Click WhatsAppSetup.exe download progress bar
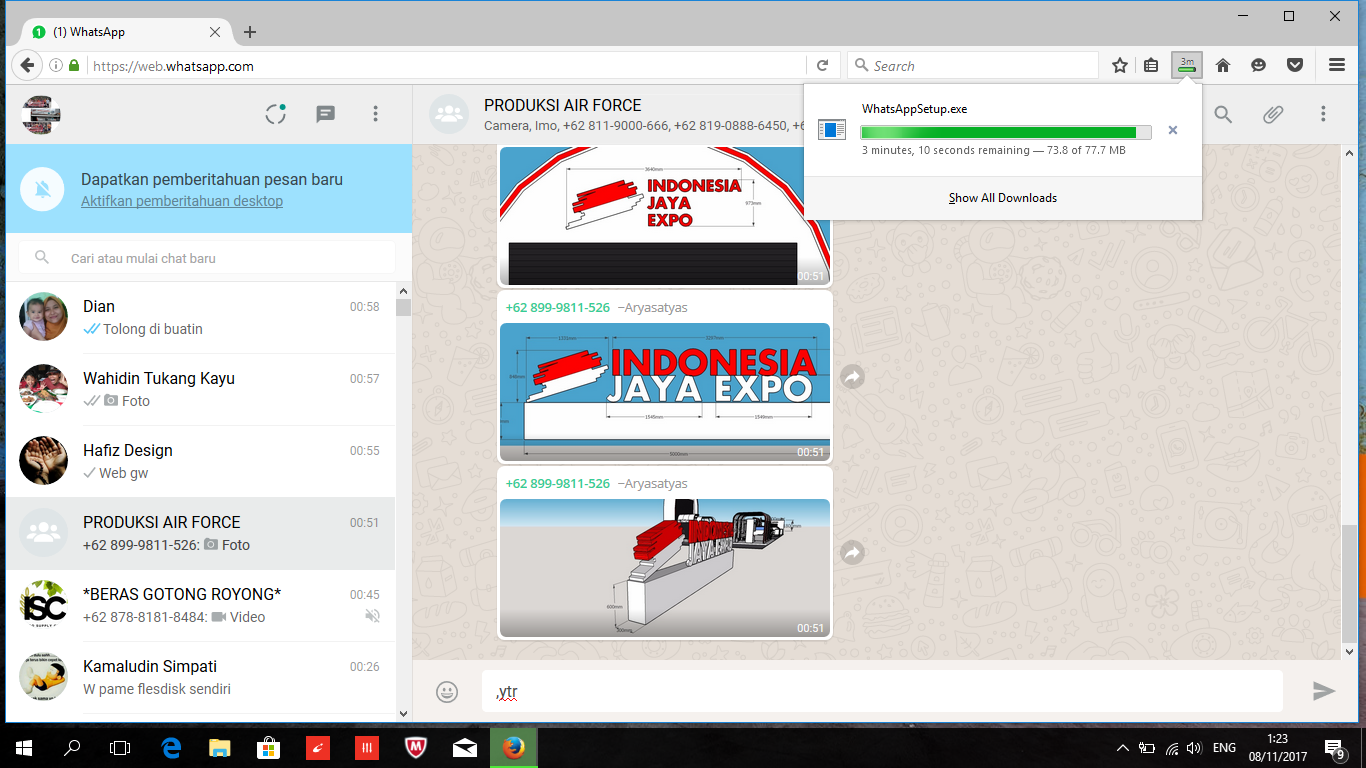The image size is (1366, 768). (x=1006, y=132)
